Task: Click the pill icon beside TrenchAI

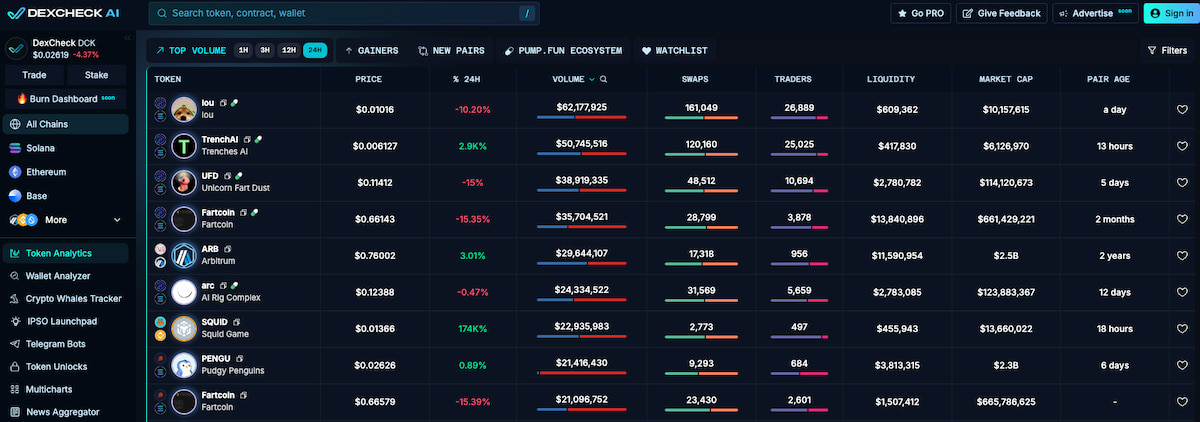Action: 257,139
